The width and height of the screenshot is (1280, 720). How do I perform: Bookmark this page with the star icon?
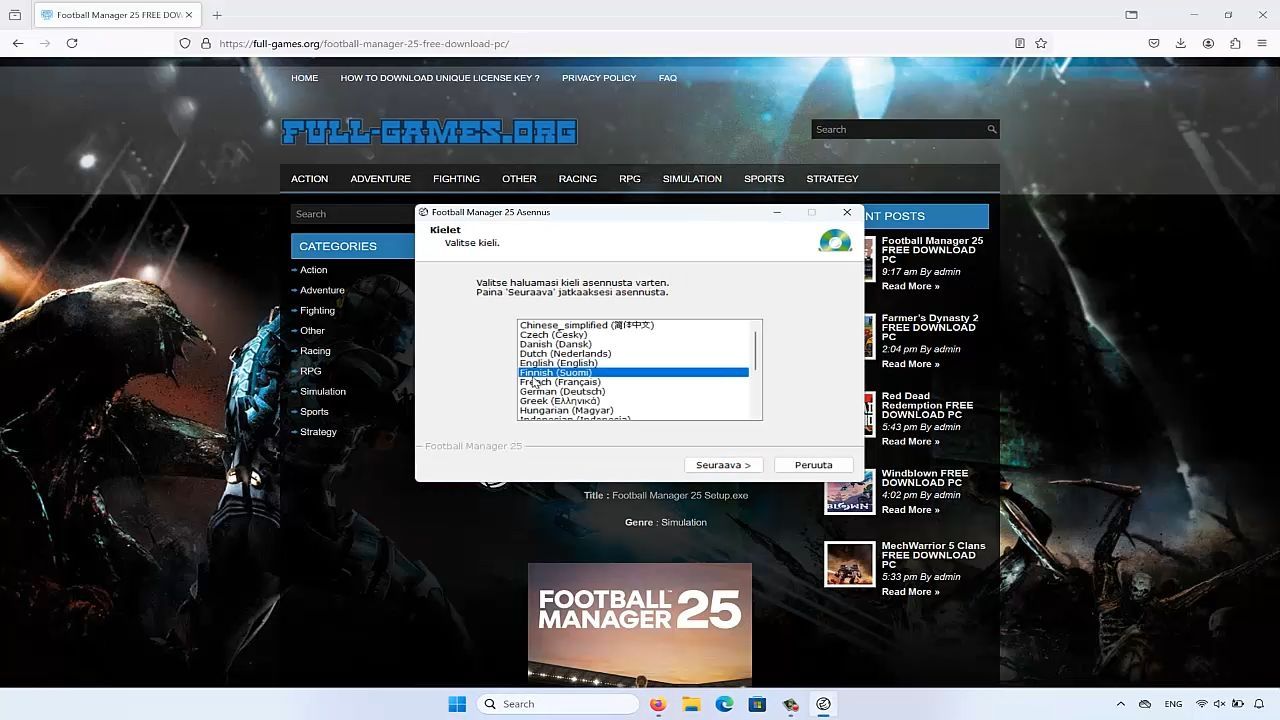coord(1041,43)
